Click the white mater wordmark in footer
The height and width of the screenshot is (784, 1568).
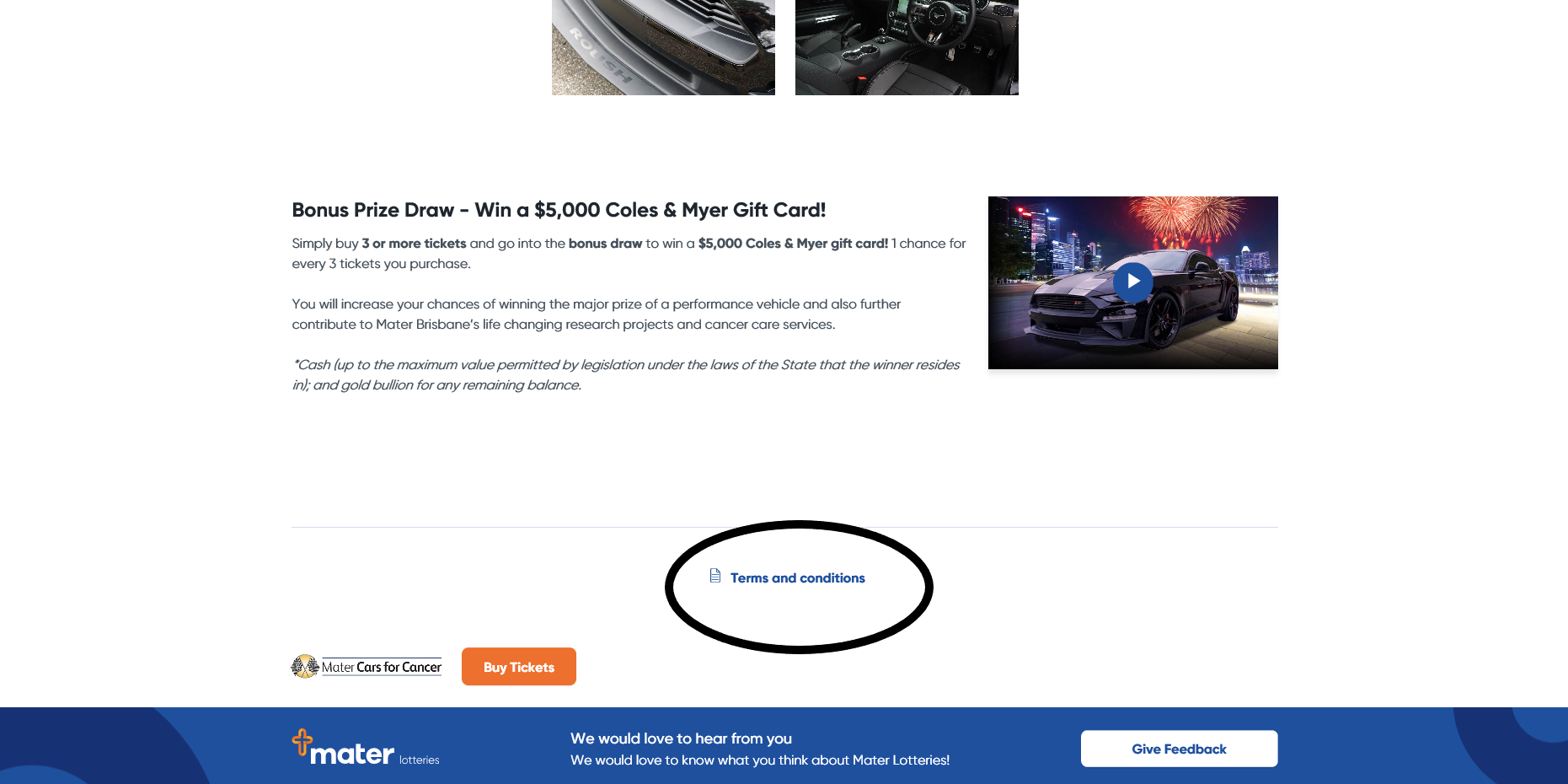(x=352, y=754)
